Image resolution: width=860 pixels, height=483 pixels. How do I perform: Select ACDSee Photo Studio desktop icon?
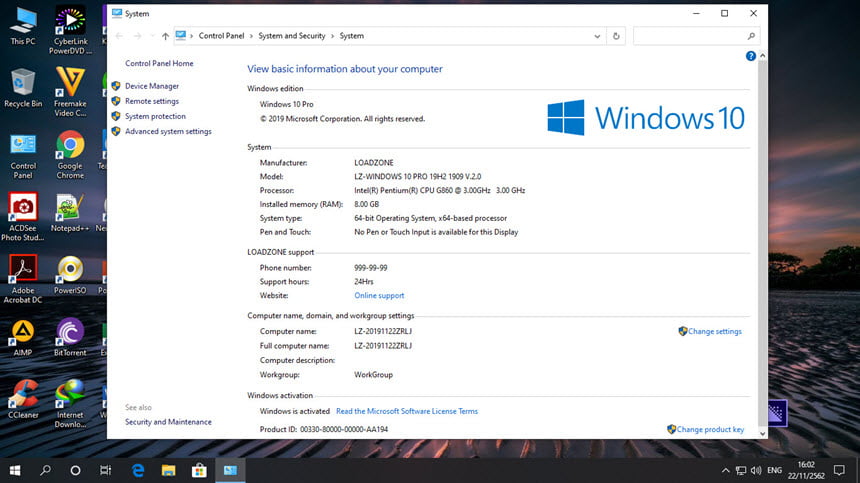[23, 217]
